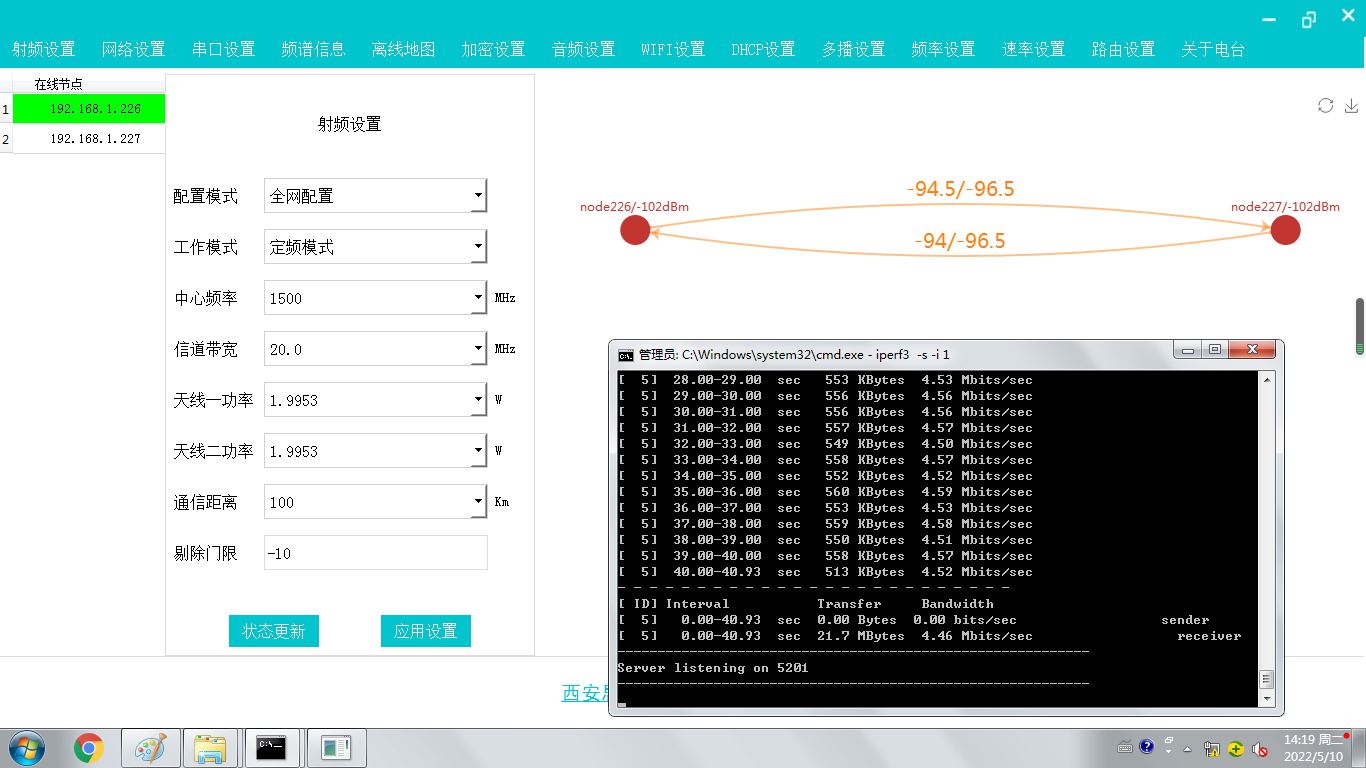Click the blue help tray icon
This screenshot has height=768, width=1366.
pos(1146,746)
